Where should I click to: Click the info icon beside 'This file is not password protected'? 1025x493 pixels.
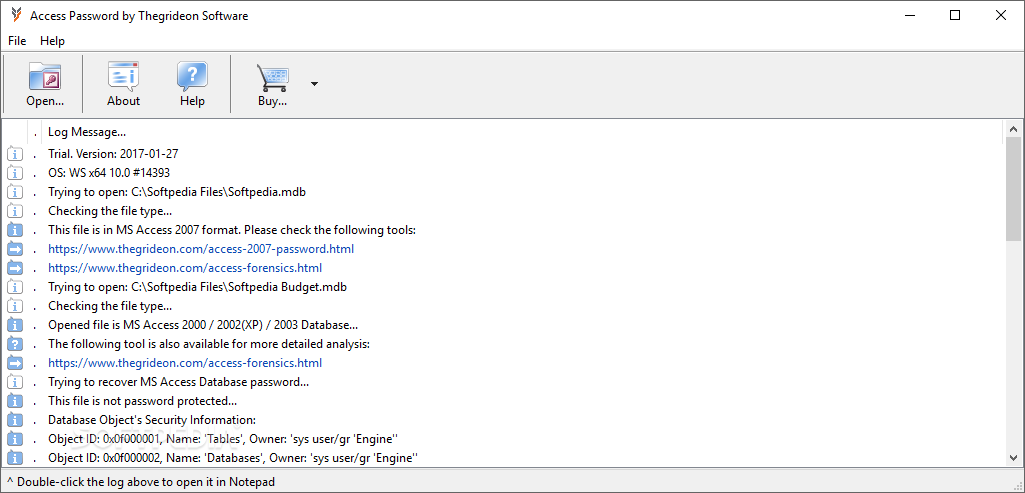point(15,401)
